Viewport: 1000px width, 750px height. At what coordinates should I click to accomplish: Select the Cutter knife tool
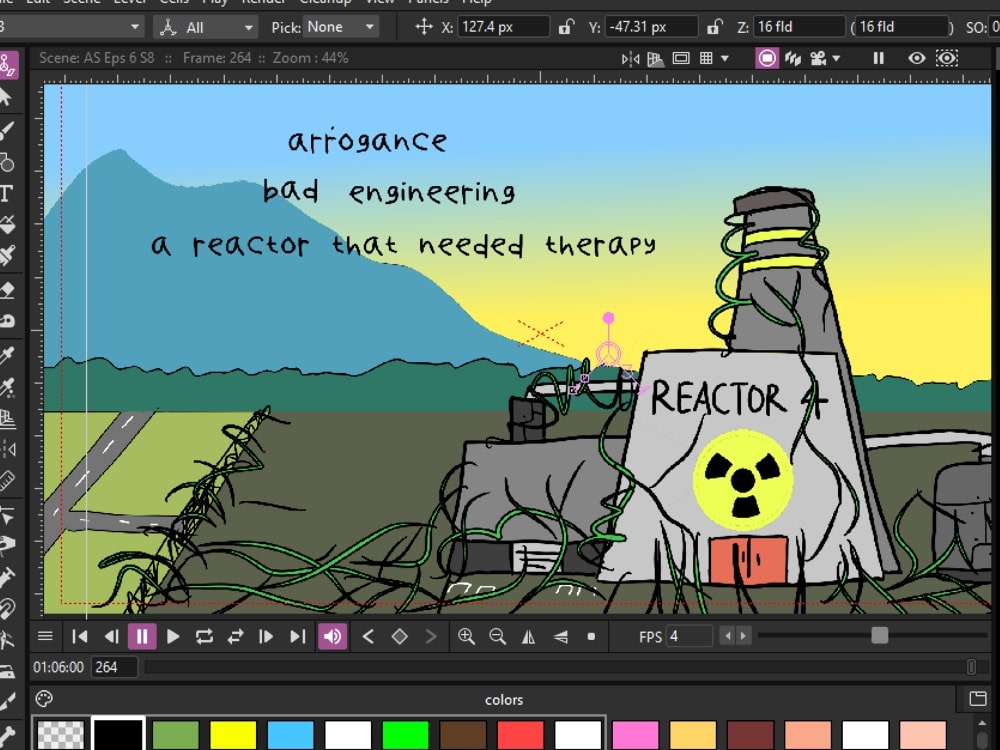point(6,702)
